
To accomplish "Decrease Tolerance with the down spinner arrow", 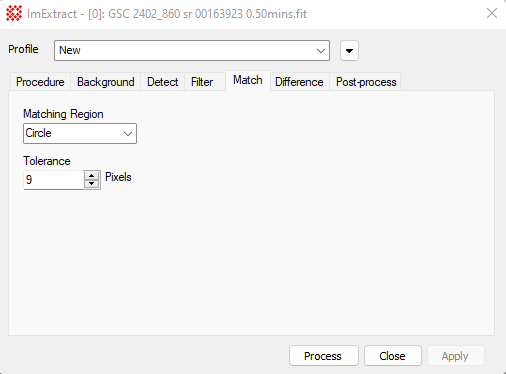I will coord(91,184).
